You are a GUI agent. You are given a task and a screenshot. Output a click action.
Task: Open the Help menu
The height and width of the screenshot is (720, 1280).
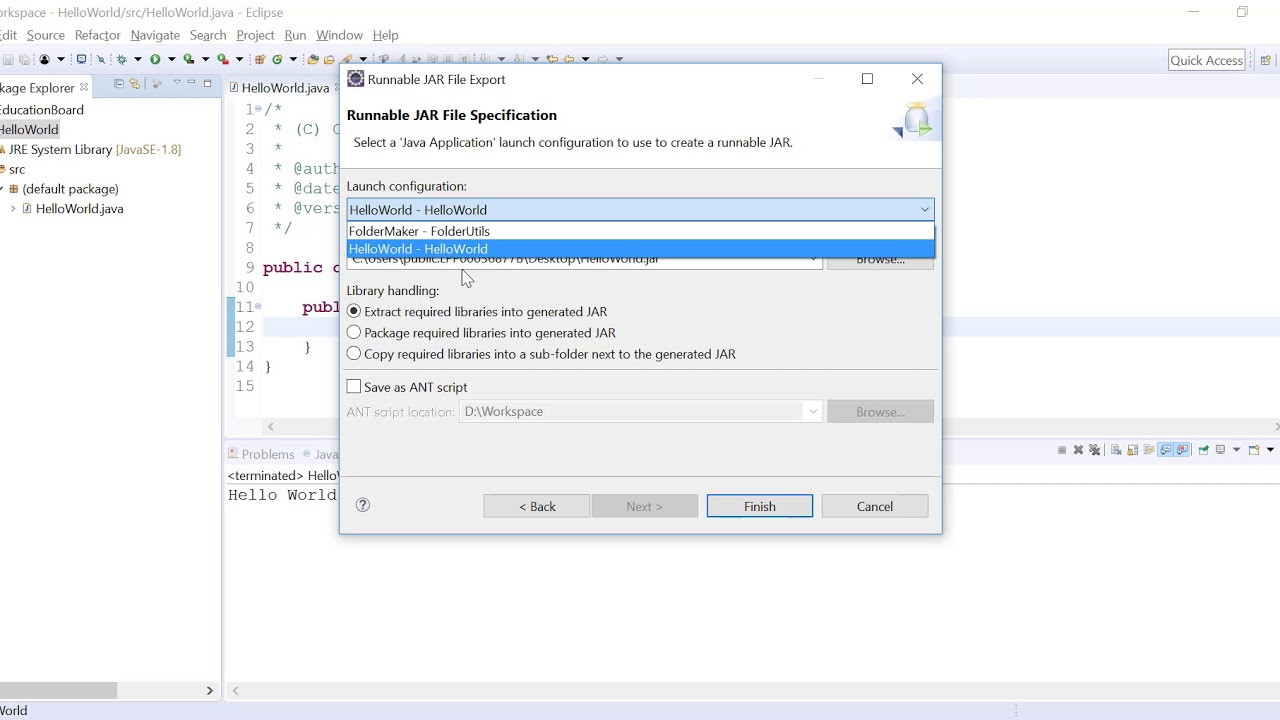[385, 35]
